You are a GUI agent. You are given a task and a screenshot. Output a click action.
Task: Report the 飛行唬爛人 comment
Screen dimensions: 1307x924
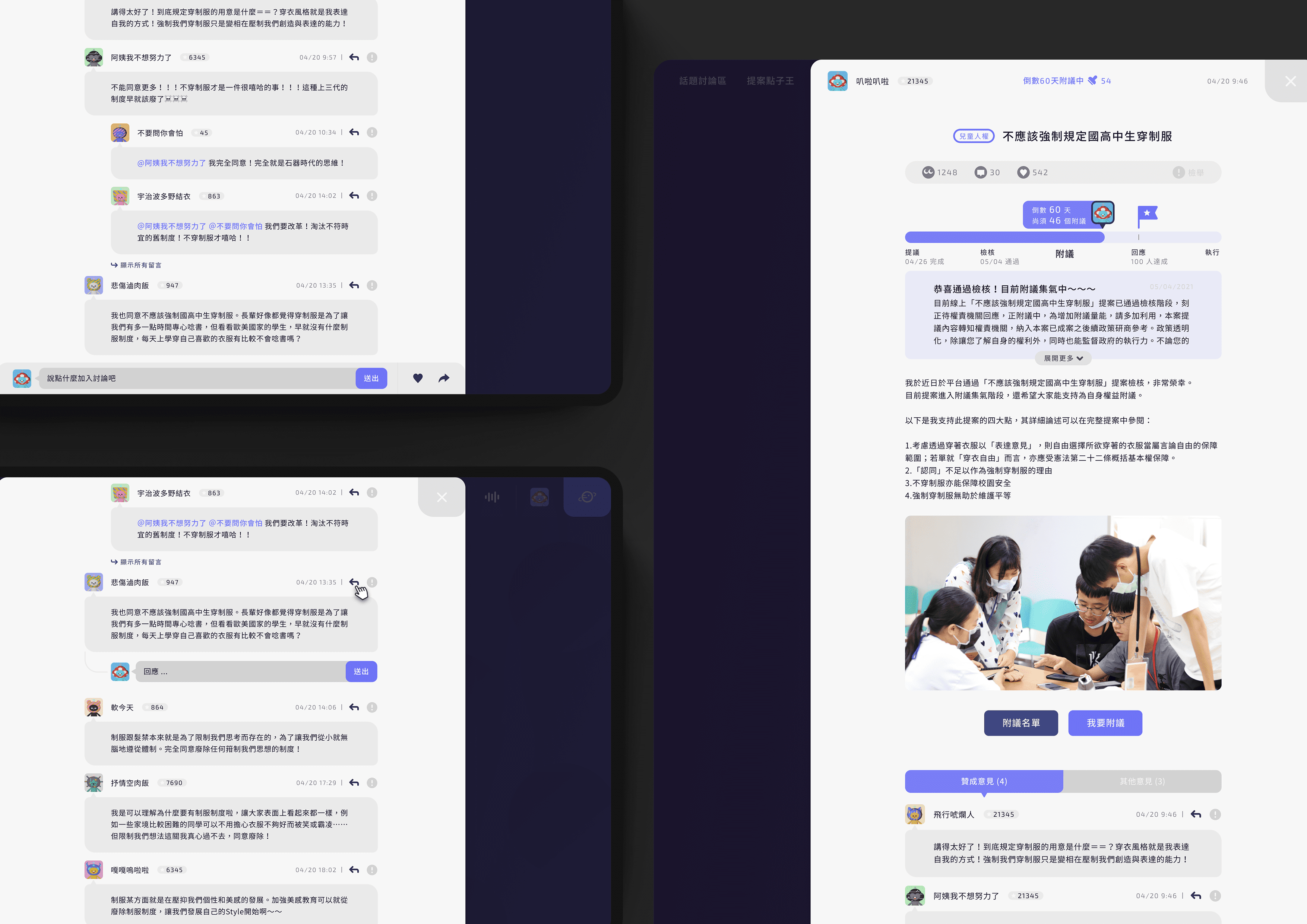1215,815
